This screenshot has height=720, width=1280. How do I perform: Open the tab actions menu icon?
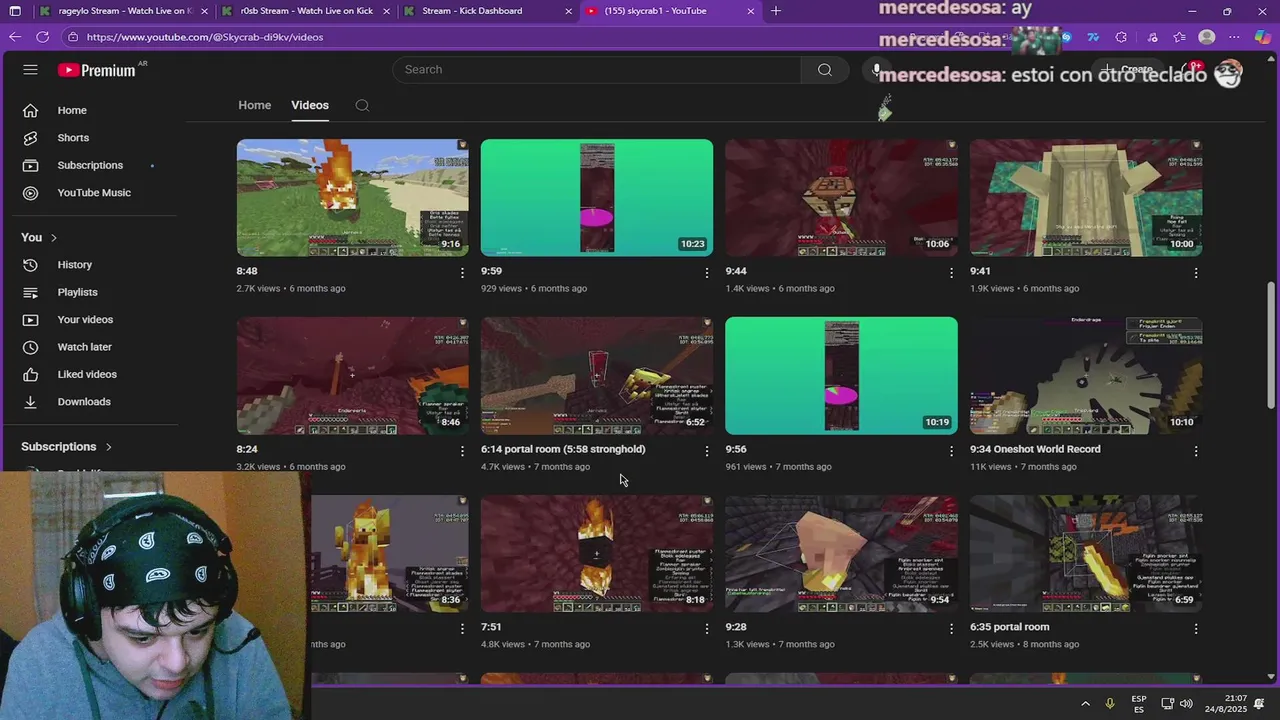point(15,11)
